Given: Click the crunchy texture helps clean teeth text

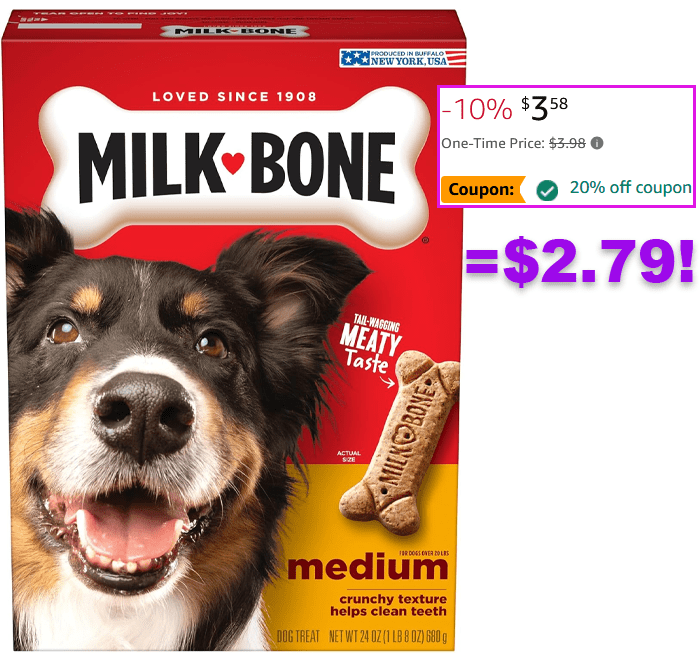Looking at the screenshot, I should 388,605.
